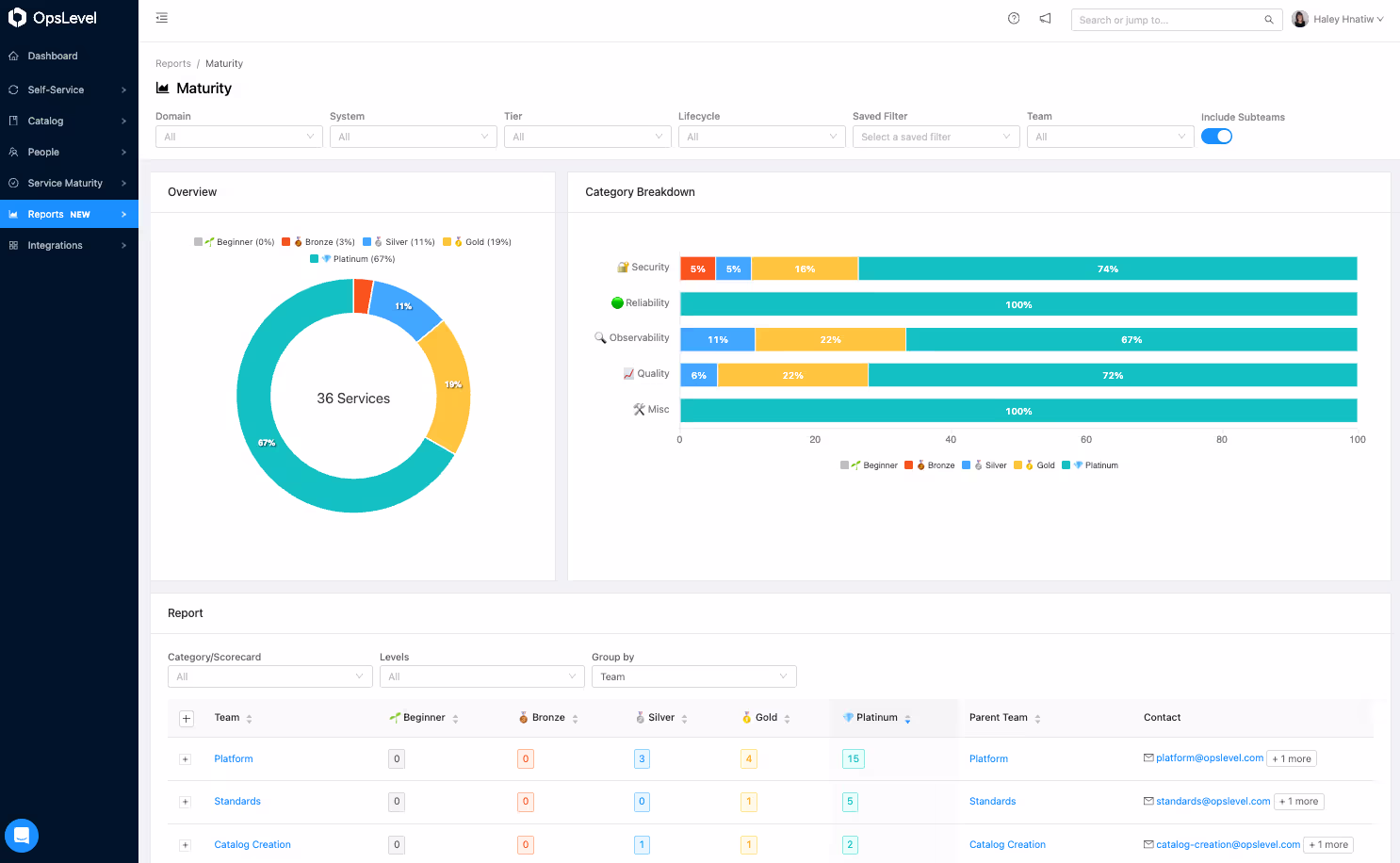
Task: Open the announcements megaphone icon
Action: (x=1045, y=18)
